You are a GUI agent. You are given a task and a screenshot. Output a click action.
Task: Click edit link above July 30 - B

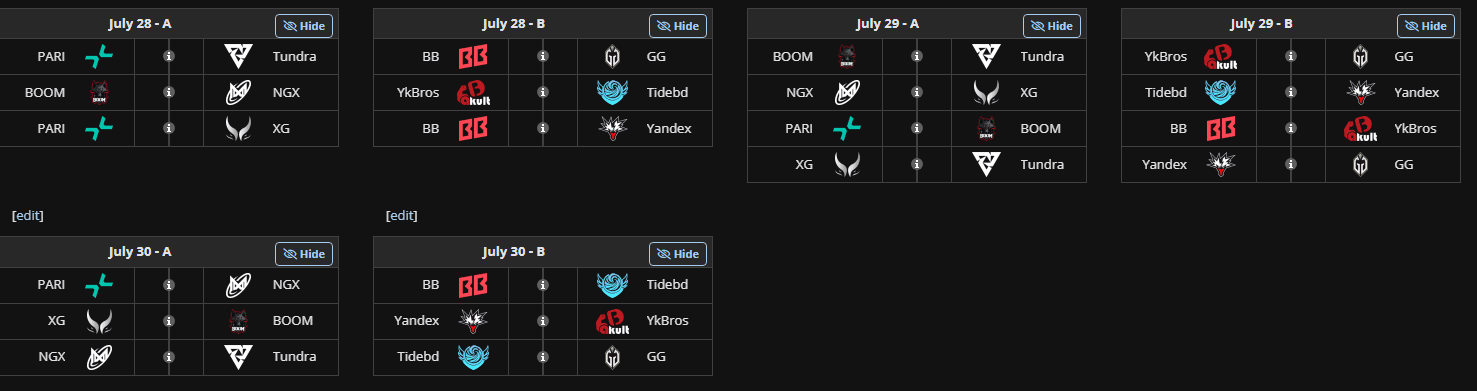coord(401,215)
